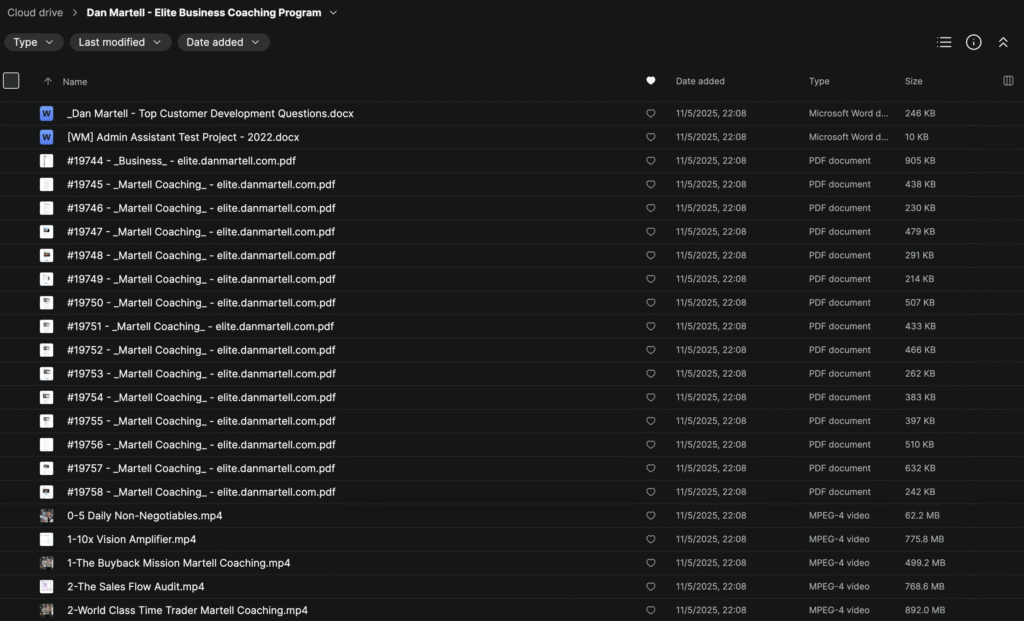Image resolution: width=1024 pixels, height=621 pixels.
Task: Open the info panel icon
Action: point(973,42)
